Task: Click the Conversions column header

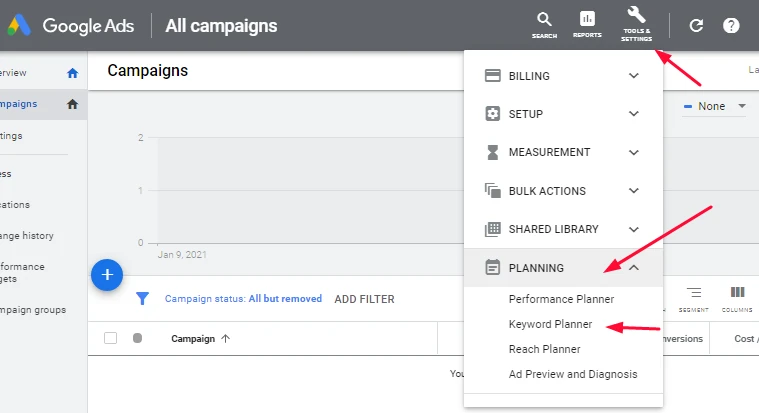Action: (x=683, y=338)
